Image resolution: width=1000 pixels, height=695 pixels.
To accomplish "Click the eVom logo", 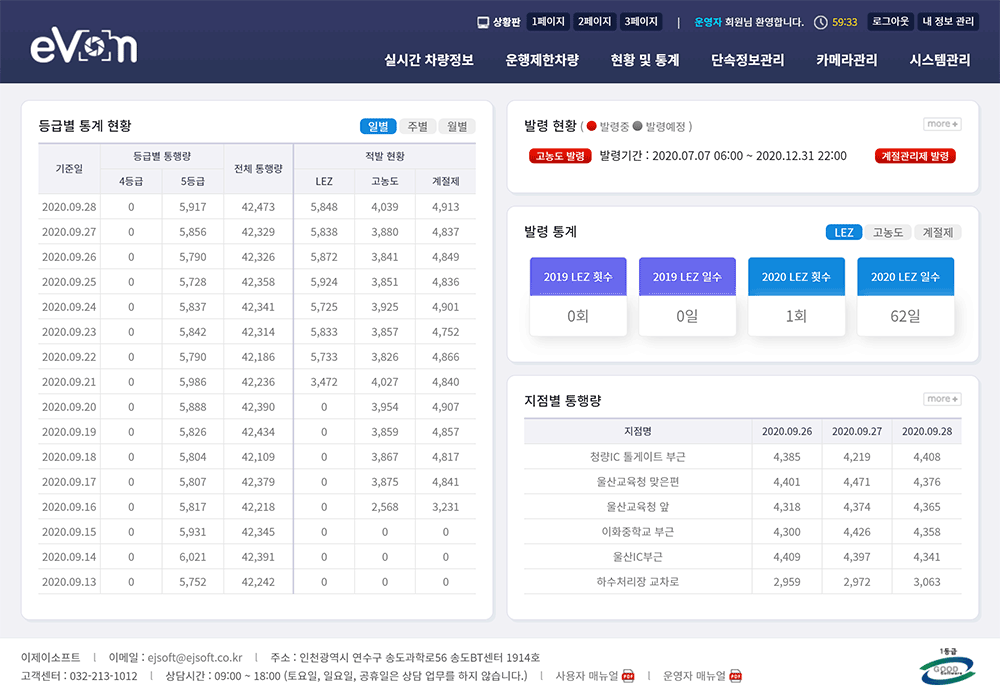I will pyautogui.click(x=83, y=45).
